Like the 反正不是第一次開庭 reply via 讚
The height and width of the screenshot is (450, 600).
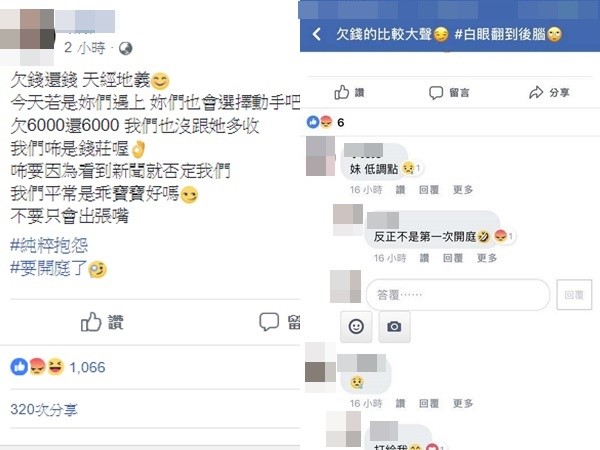point(424,258)
